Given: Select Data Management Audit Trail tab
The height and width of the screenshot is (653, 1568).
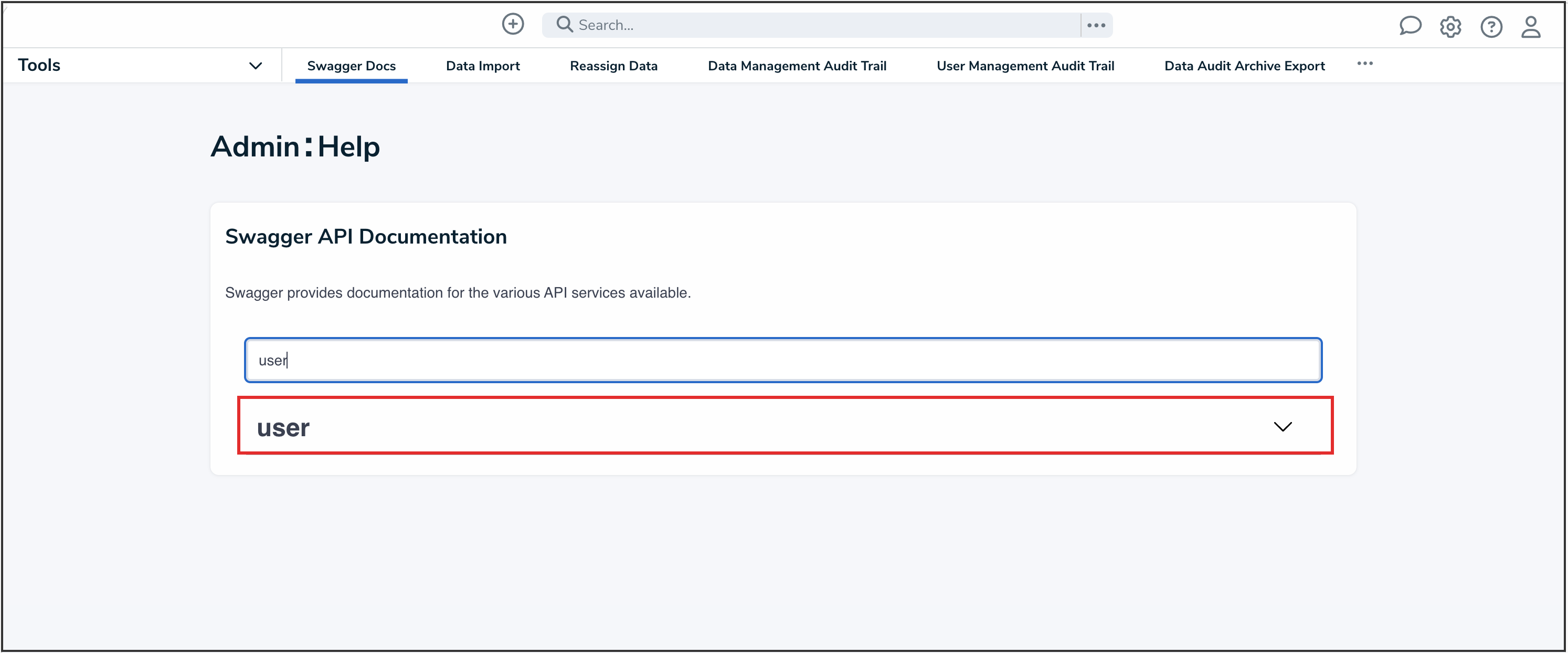Looking at the screenshot, I should [x=797, y=66].
